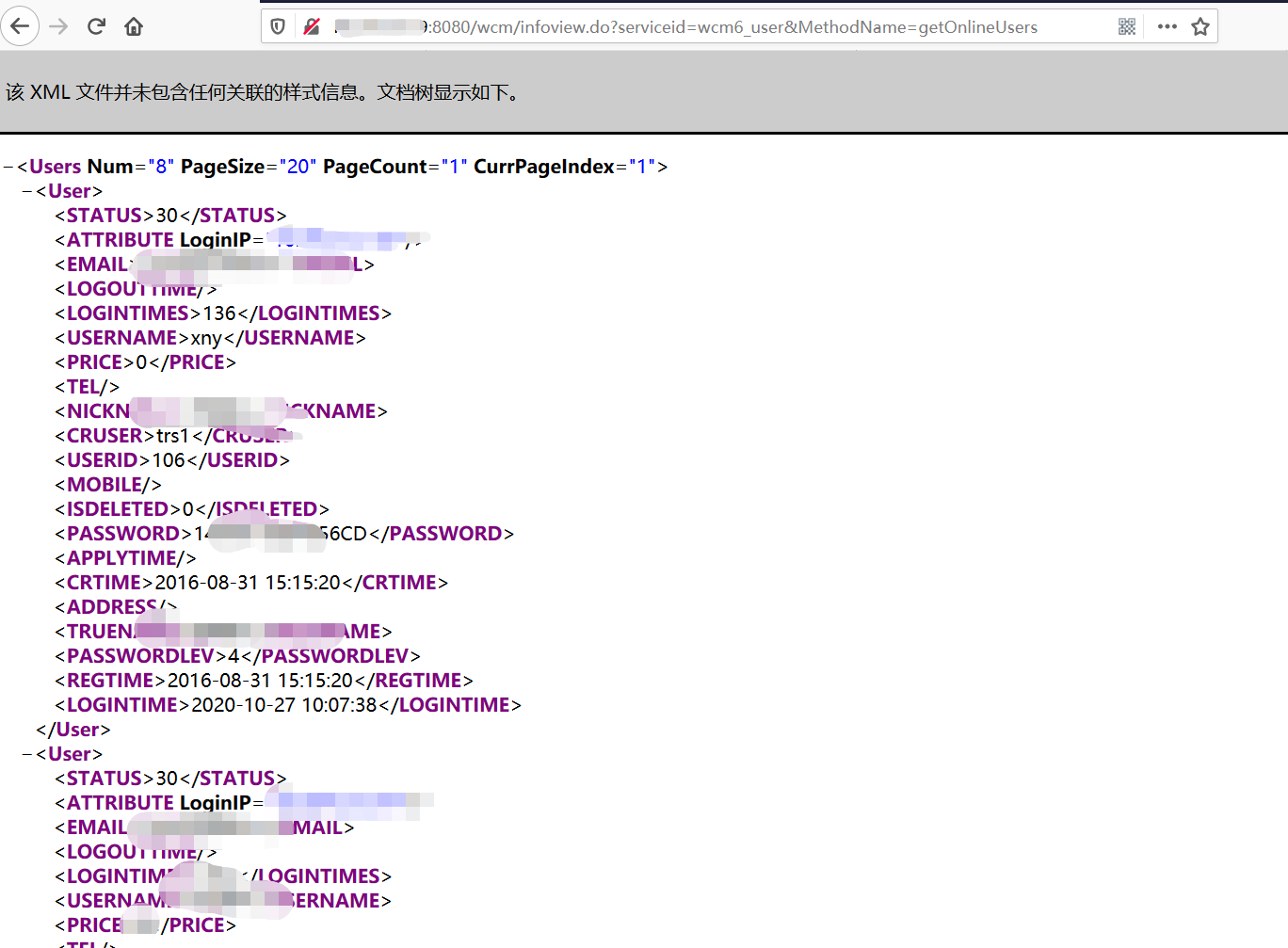
Task: Click the LOGINTIMES value 136 line
Action: tap(223, 313)
